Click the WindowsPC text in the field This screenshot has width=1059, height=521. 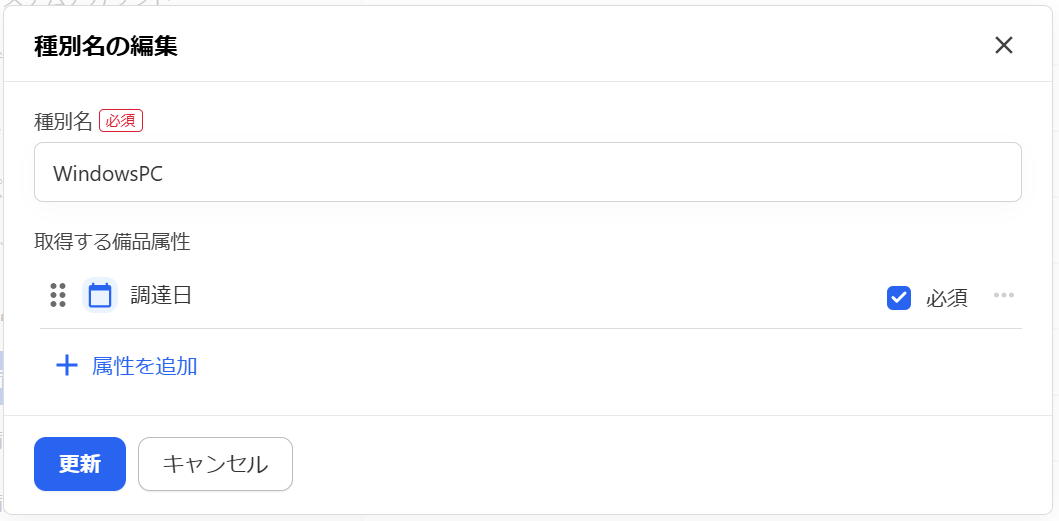pyautogui.click(x=108, y=174)
